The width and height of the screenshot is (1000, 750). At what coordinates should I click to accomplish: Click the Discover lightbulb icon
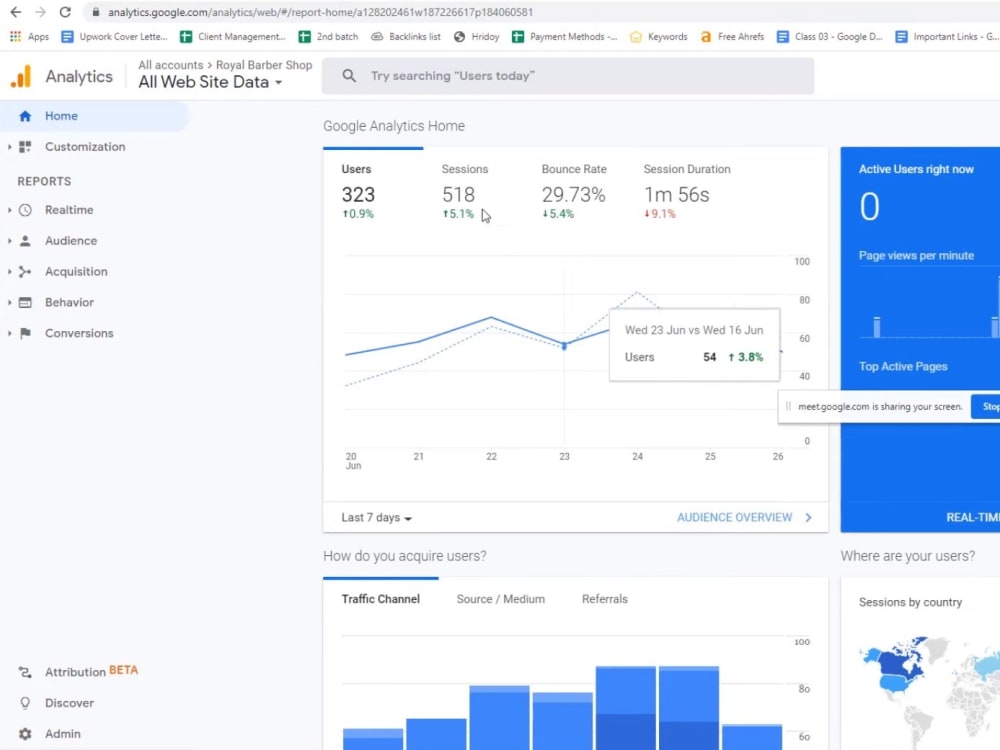click(x=25, y=703)
